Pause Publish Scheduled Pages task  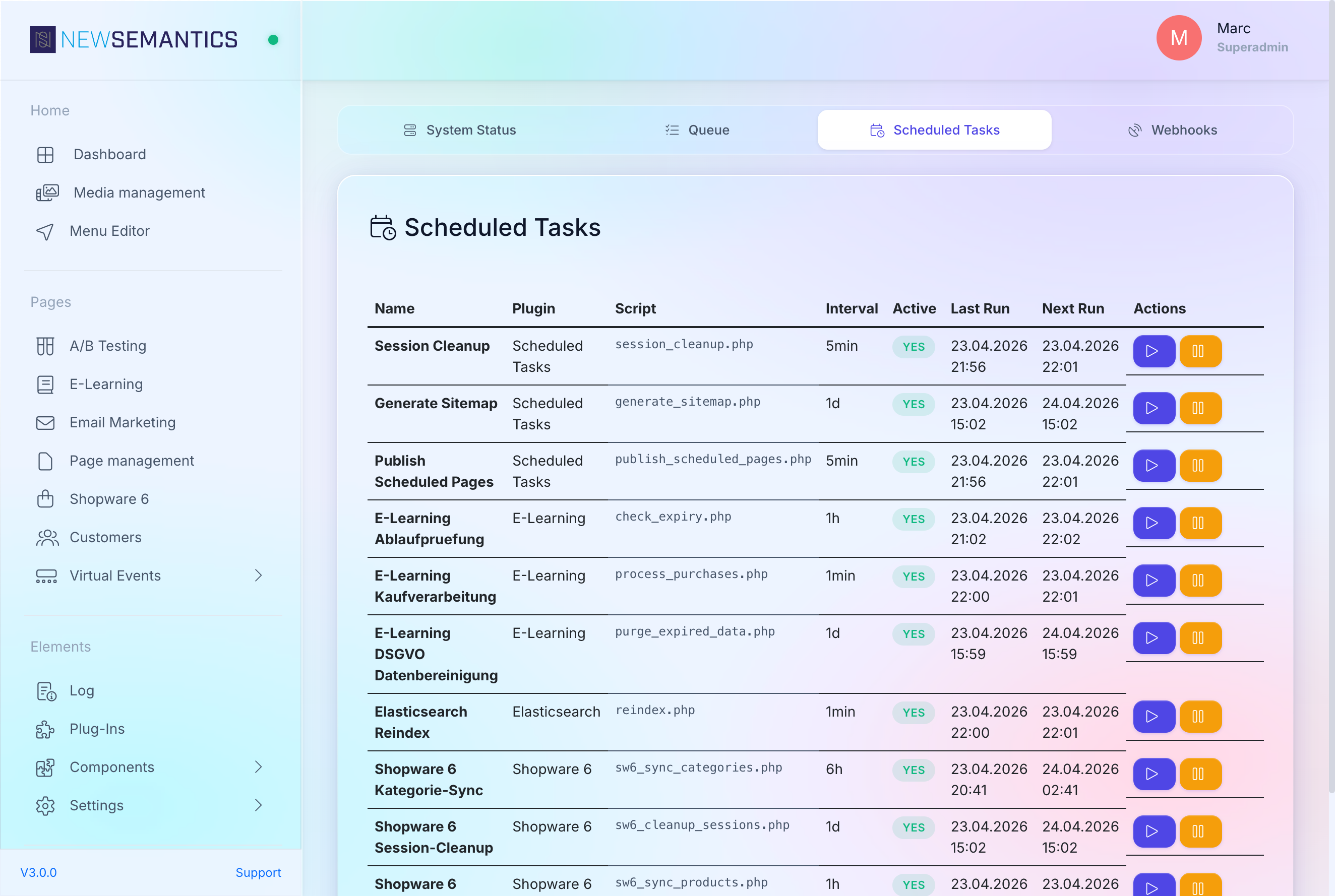[1200, 466]
